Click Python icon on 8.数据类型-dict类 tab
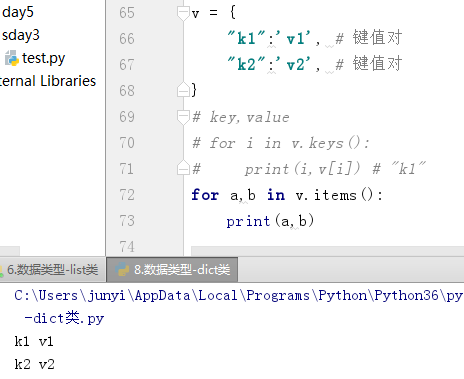Viewport: 464px width, 379px height. click(122, 269)
